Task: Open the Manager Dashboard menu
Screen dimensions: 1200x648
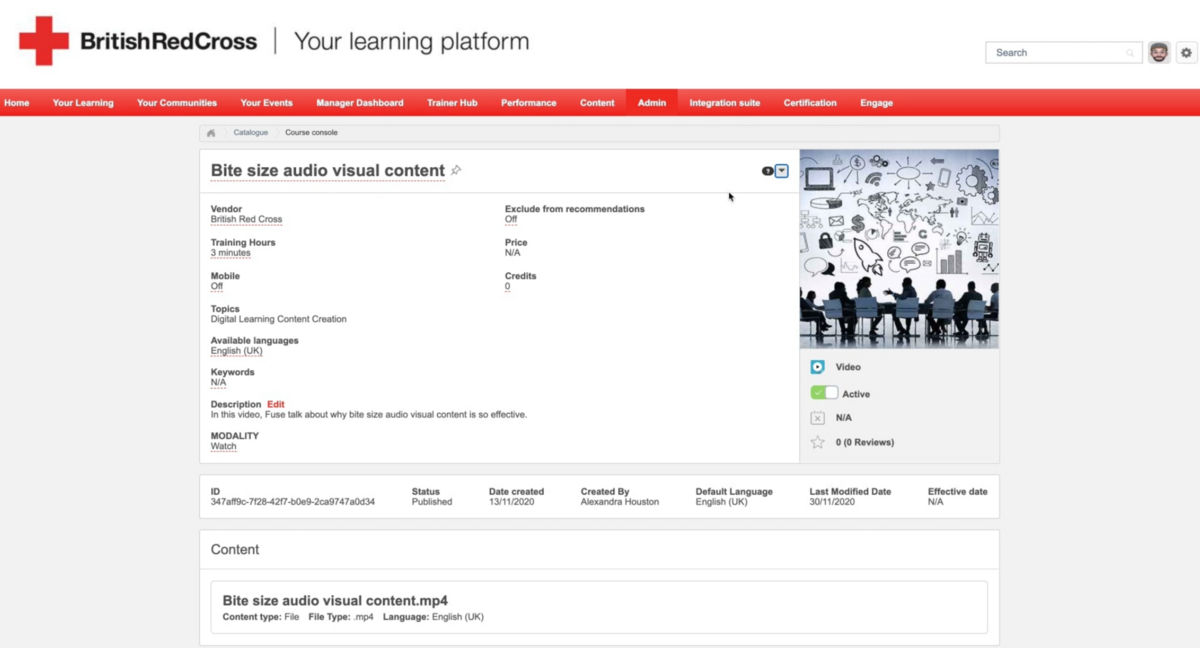Action: click(360, 103)
